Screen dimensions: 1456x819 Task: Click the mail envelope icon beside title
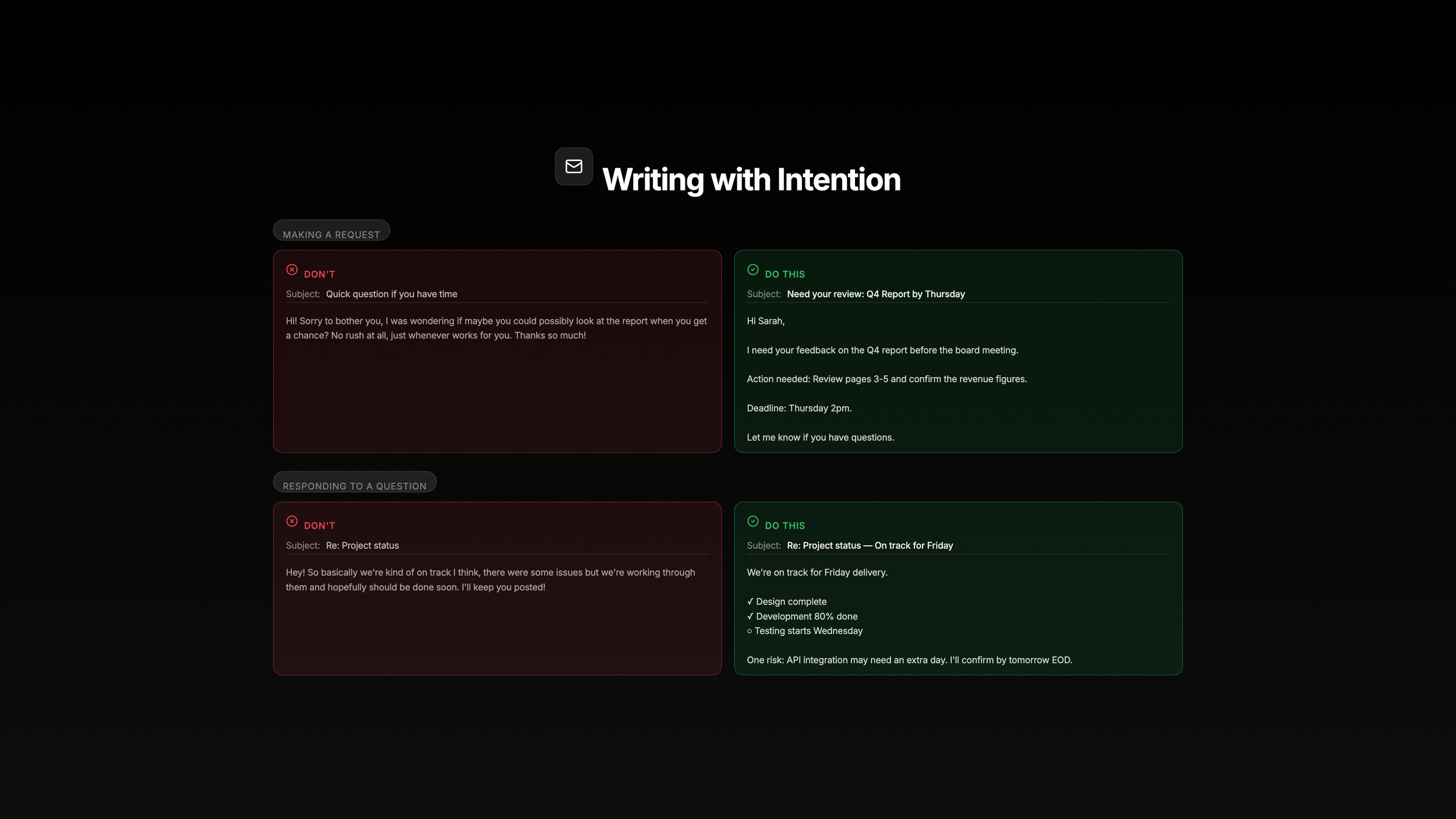click(x=574, y=167)
